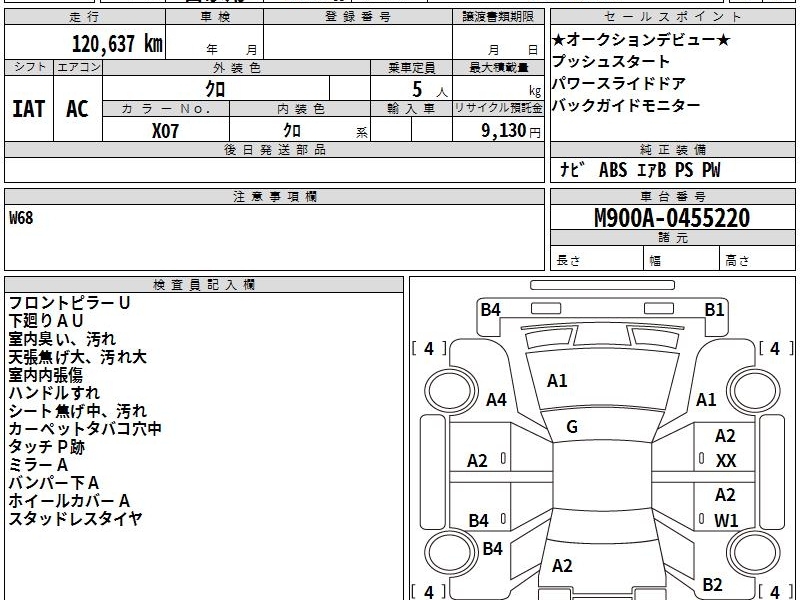Click the A1 mark on the hood

557,381
